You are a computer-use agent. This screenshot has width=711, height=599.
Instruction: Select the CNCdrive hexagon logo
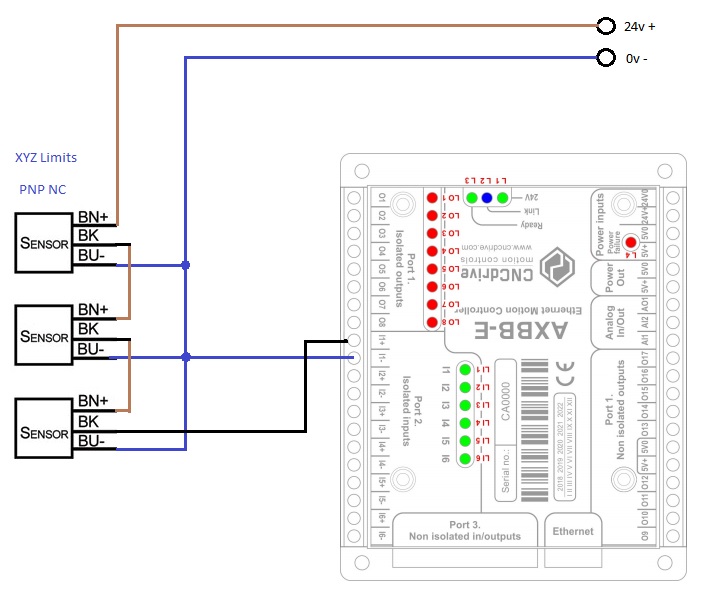click(551, 267)
